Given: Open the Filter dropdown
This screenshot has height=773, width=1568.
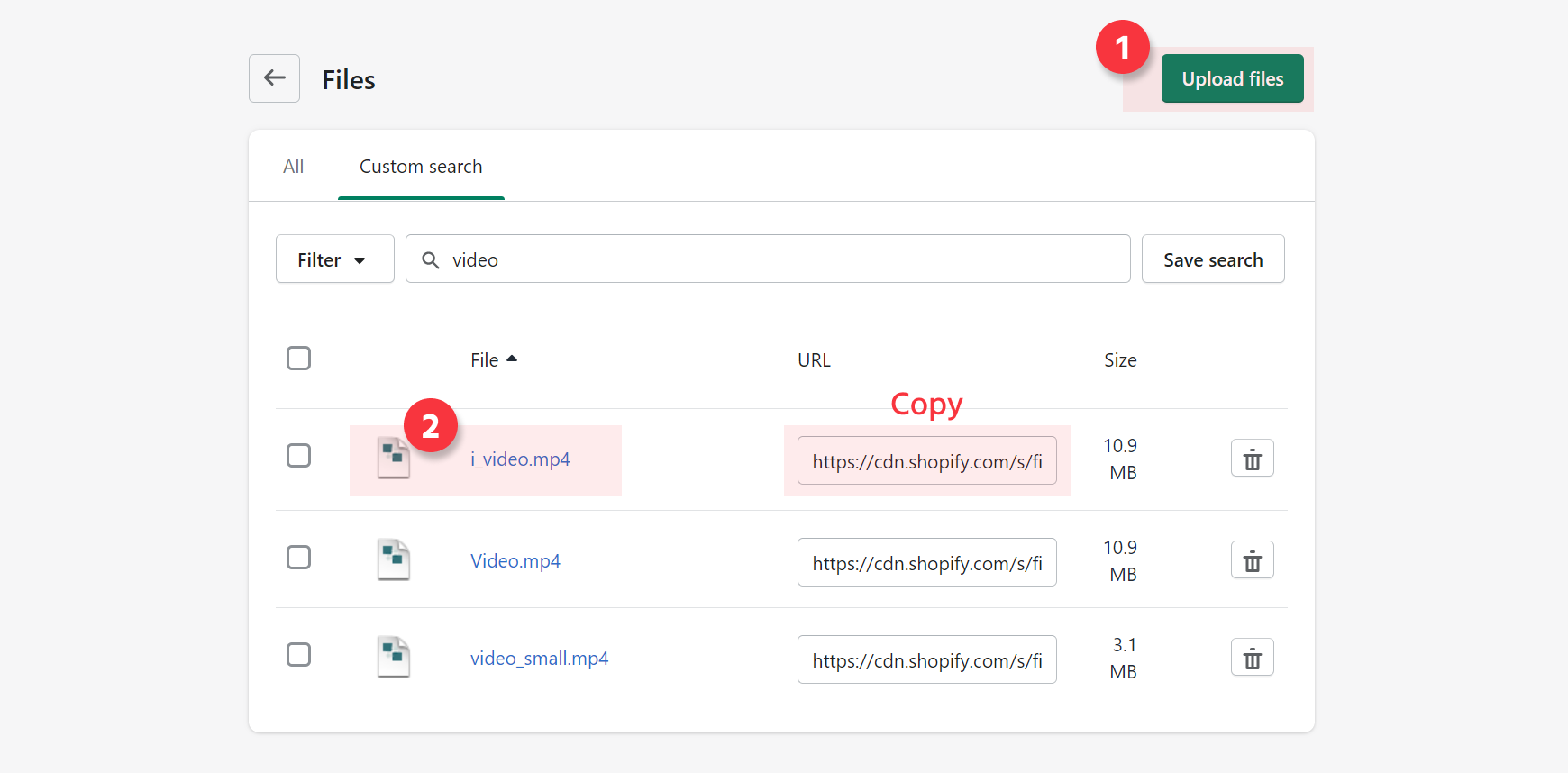Looking at the screenshot, I should (x=334, y=259).
